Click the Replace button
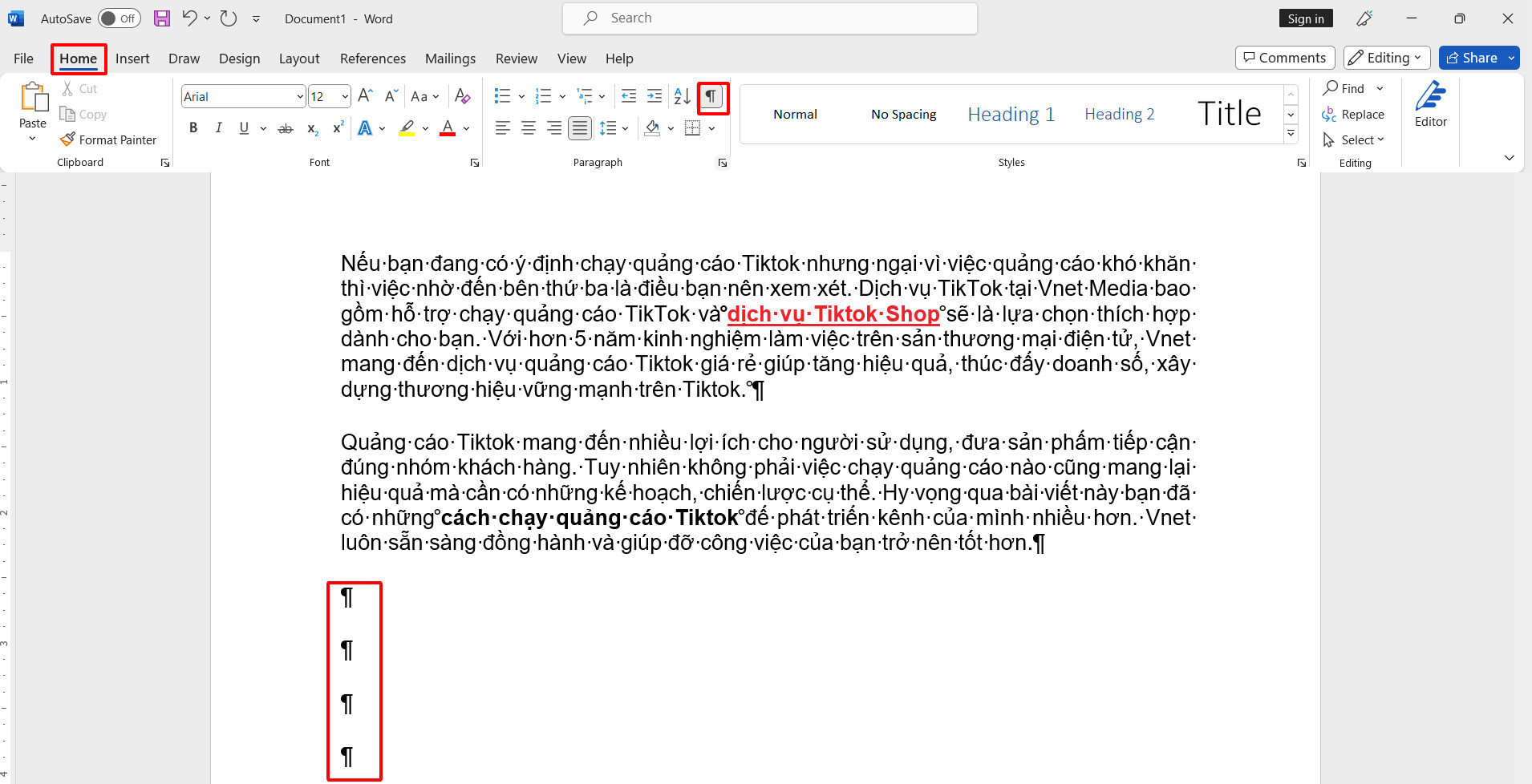This screenshot has height=784, width=1532. pyautogui.click(x=1354, y=115)
